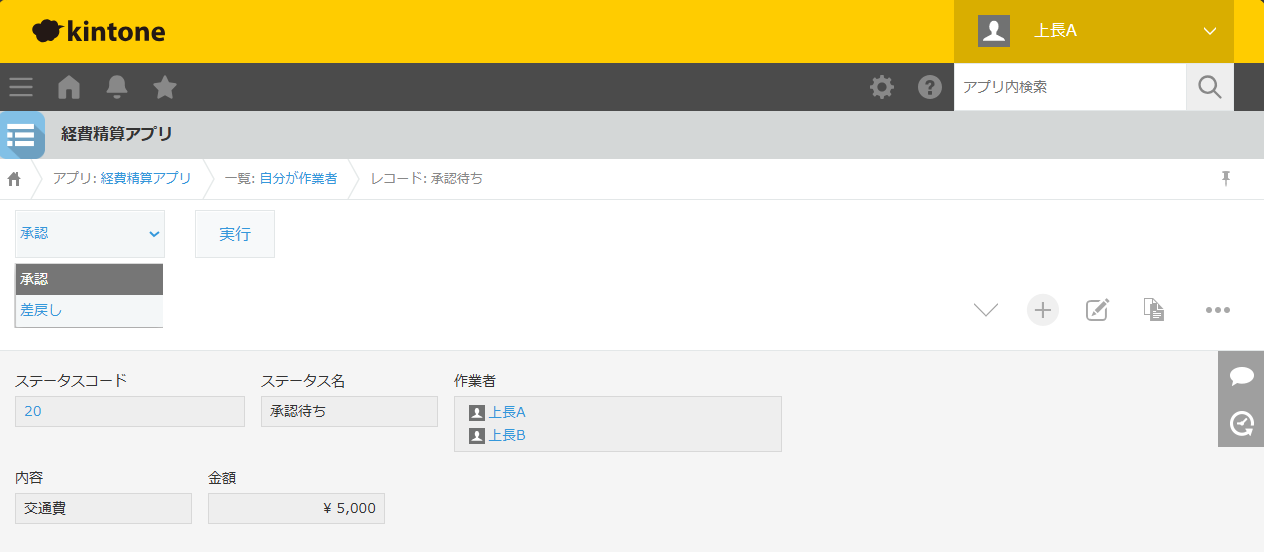Open the notifications bell
The height and width of the screenshot is (552, 1264).
117,87
